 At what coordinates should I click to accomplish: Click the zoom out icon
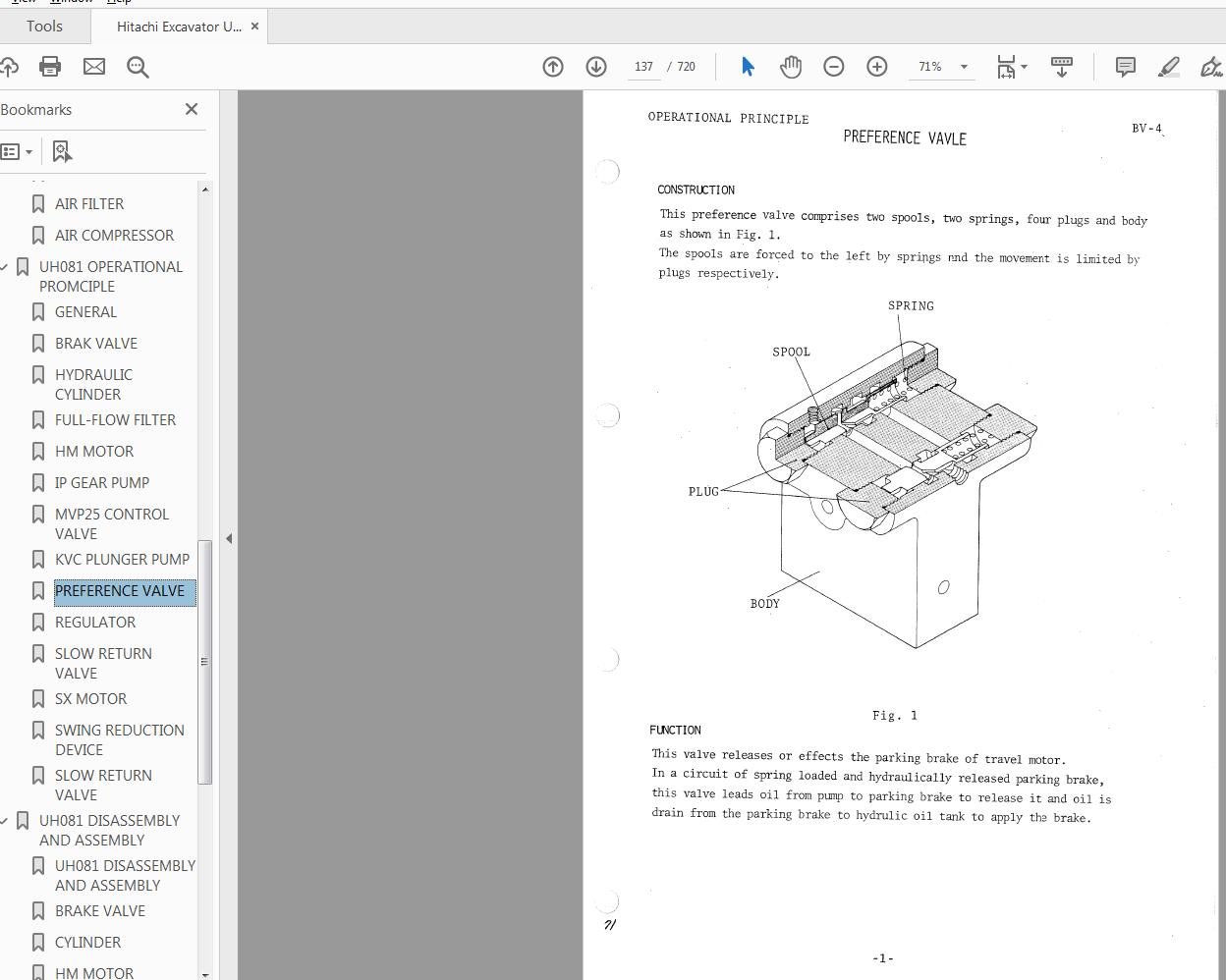pyautogui.click(x=833, y=66)
